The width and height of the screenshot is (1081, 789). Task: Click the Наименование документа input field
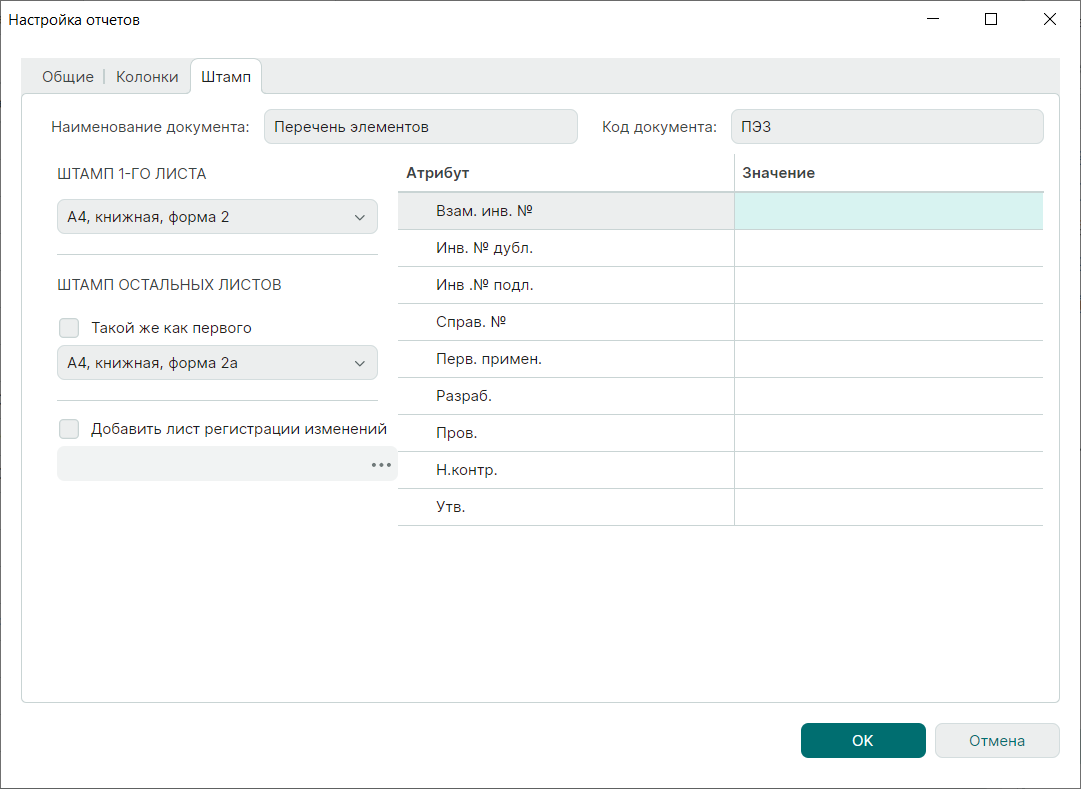[x=420, y=127]
